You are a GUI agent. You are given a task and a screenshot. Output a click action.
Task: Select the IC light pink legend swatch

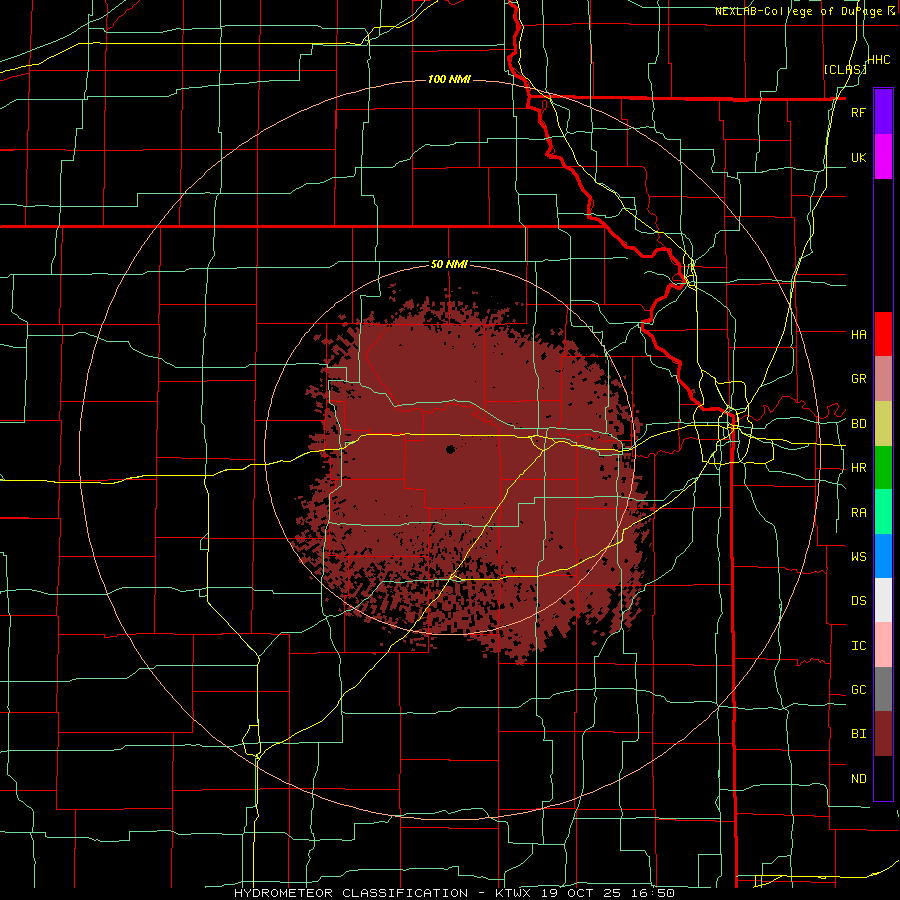pyautogui.click(x=883, y=645)
